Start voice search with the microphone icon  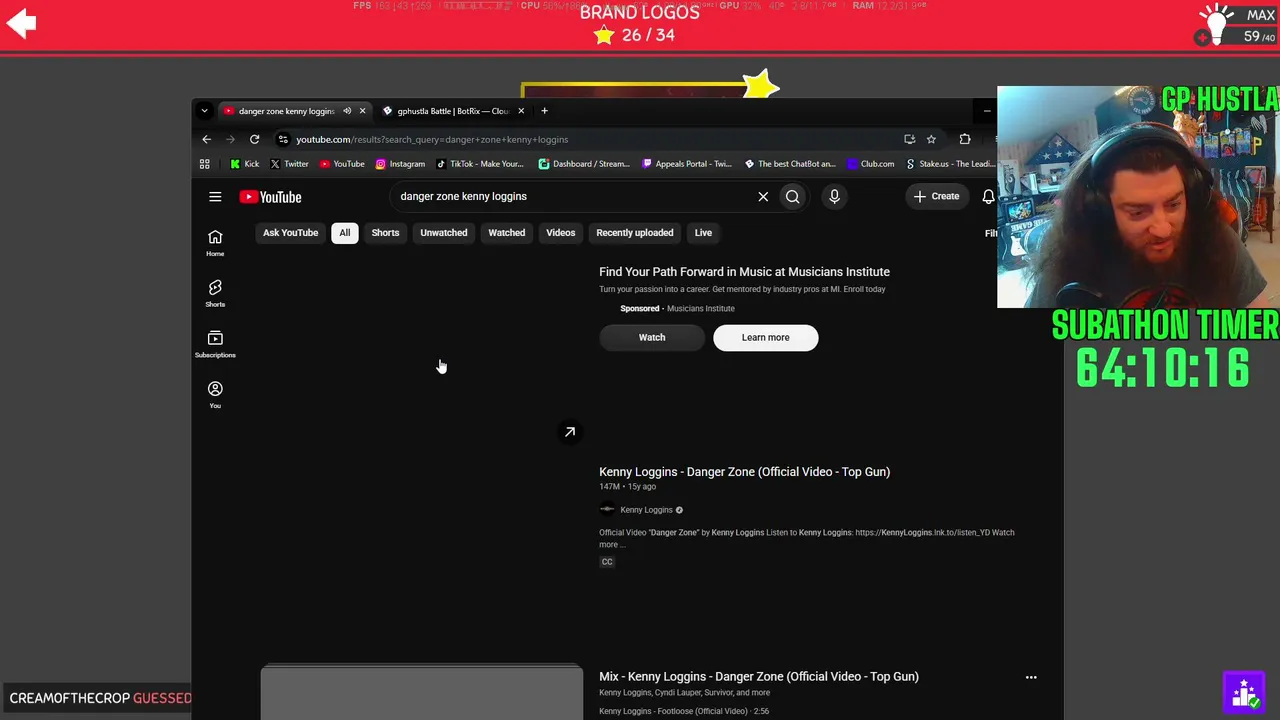(834, 197)
